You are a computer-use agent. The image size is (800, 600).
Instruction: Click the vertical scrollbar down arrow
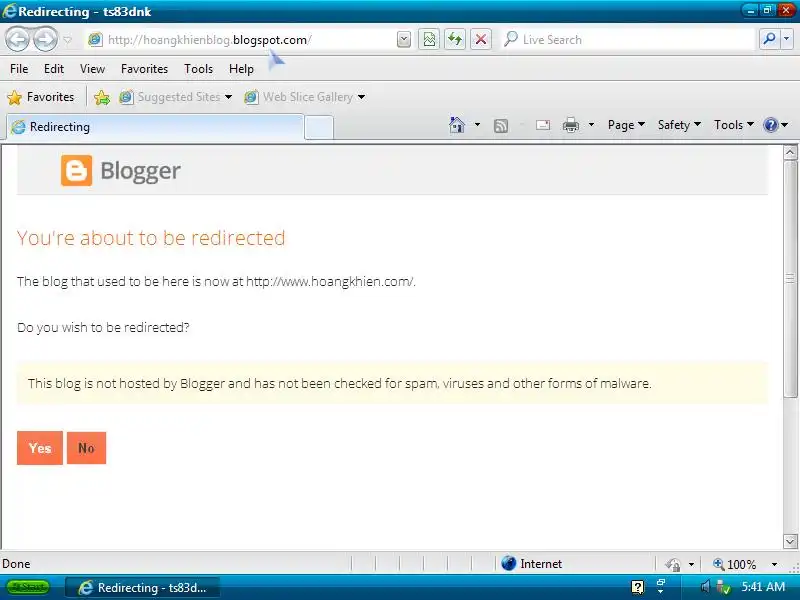[x=790, y=541]
